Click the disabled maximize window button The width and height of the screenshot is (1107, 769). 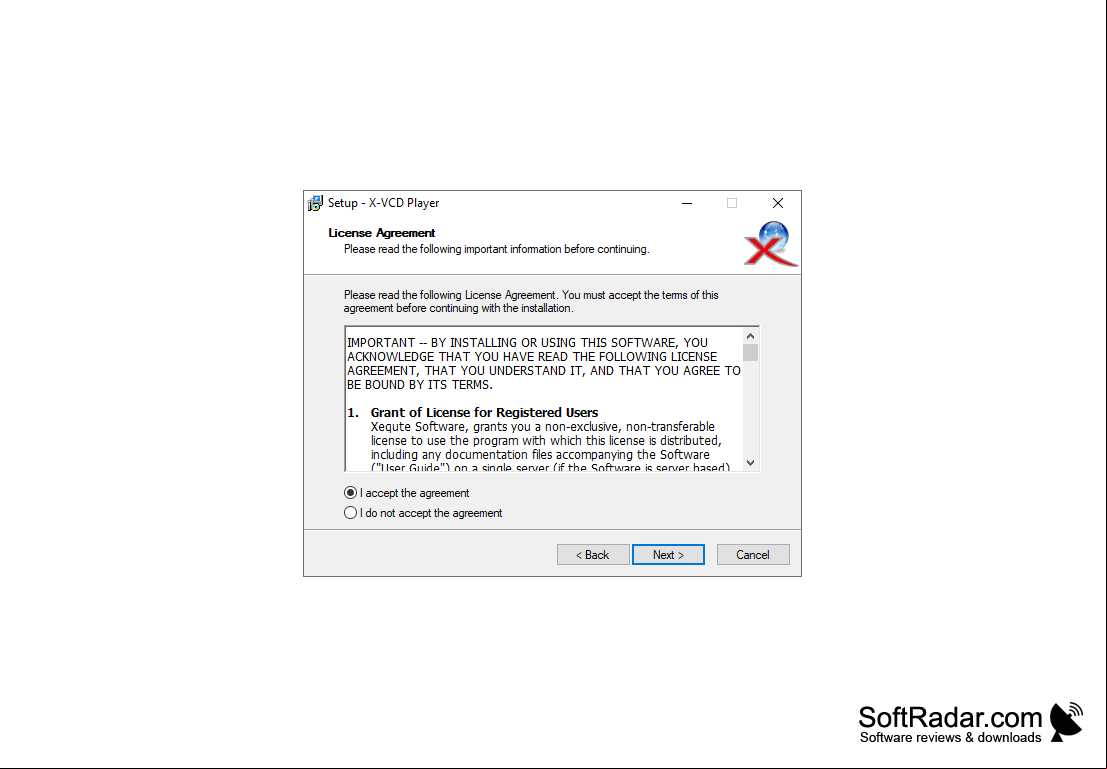pos(731,203)
